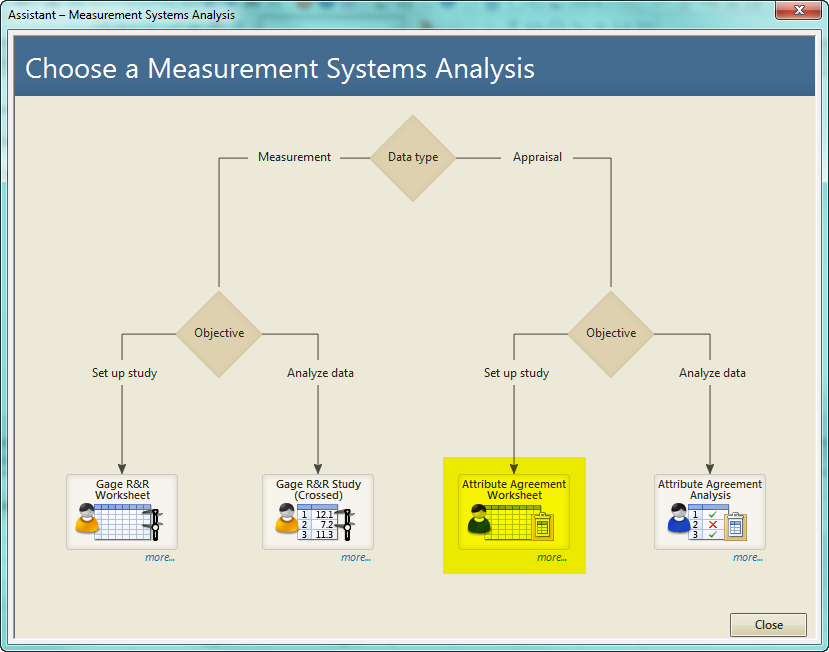Open the Gage R&R Study (Crossed) icon

coord(318,511)
